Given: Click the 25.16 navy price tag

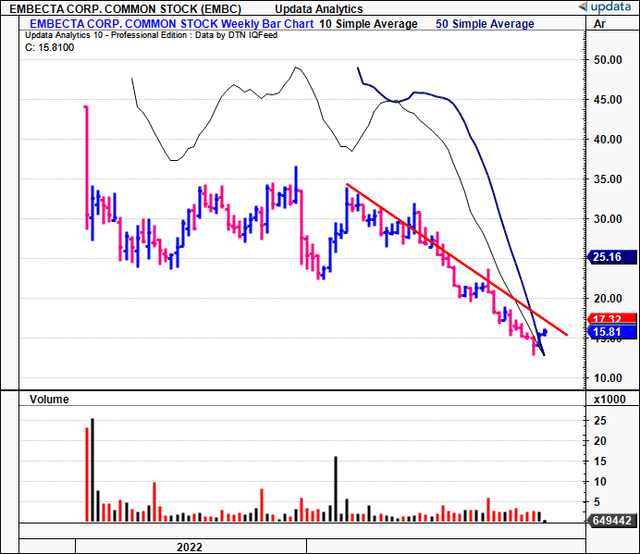Looking at the screenshot, I should (x=603, y=256).
